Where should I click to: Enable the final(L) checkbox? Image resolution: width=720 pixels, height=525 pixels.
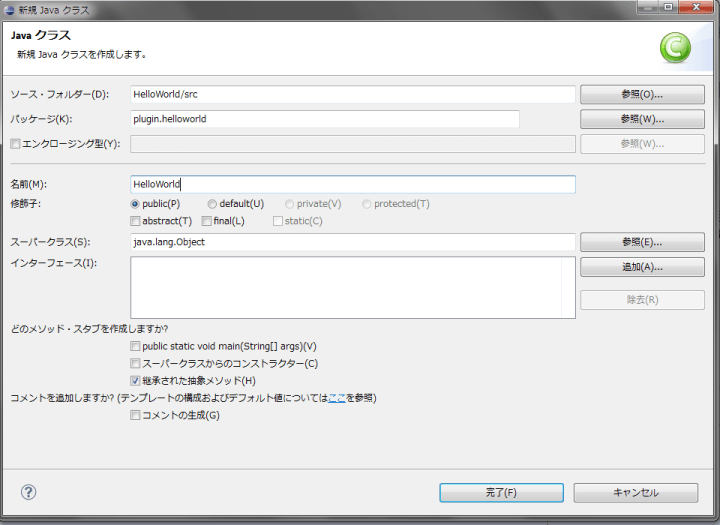tap(206, 221)
